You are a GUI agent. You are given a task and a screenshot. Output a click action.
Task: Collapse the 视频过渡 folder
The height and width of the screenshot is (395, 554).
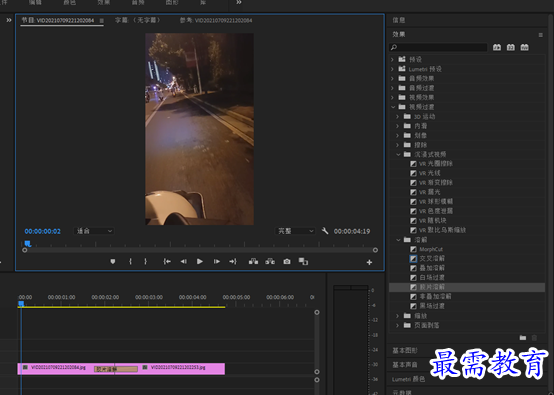(x=393, y=107)
